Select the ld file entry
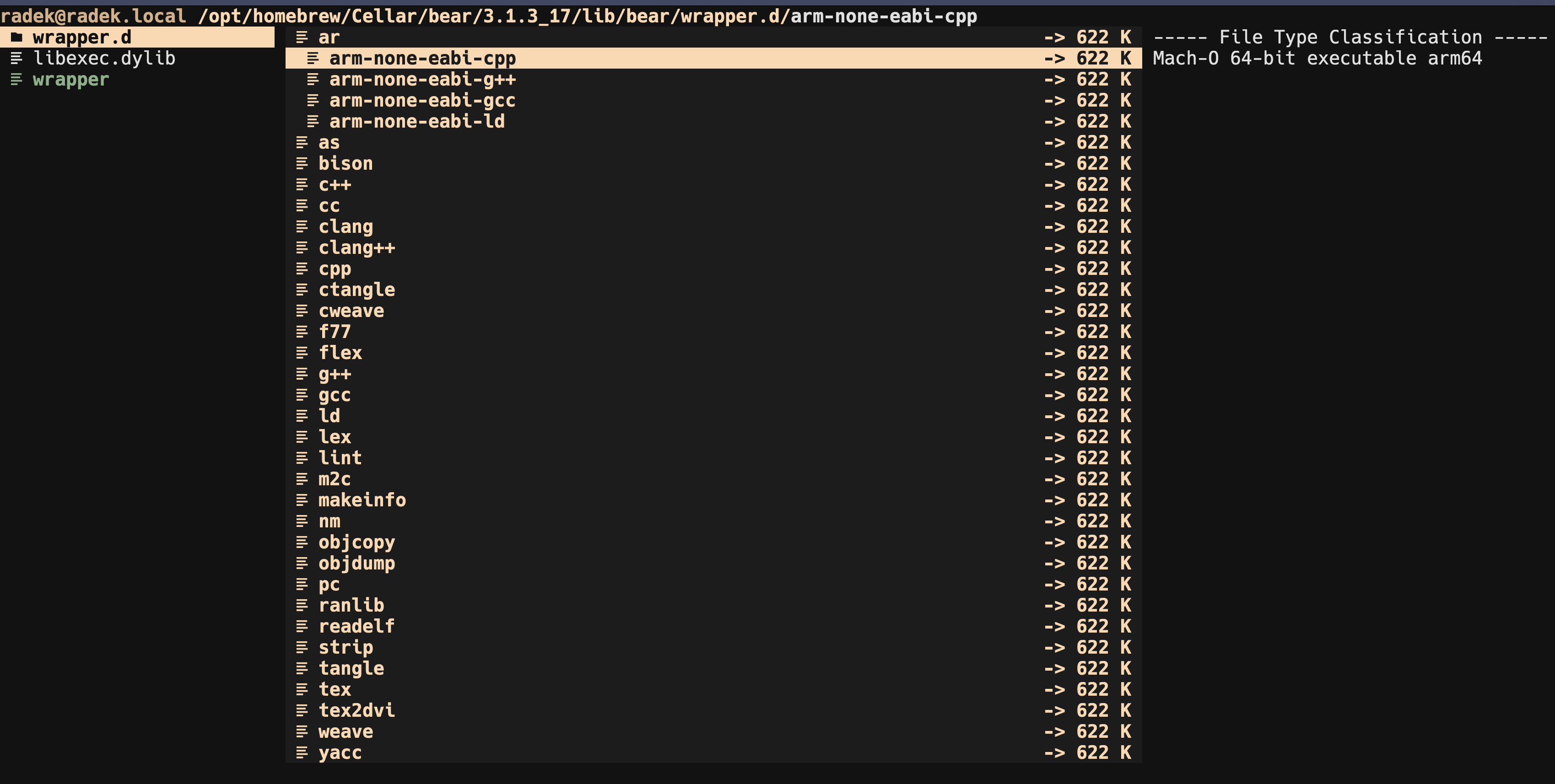Image resolution: width=1555 pixels, height=784 pixels. [x=329, y=416]
